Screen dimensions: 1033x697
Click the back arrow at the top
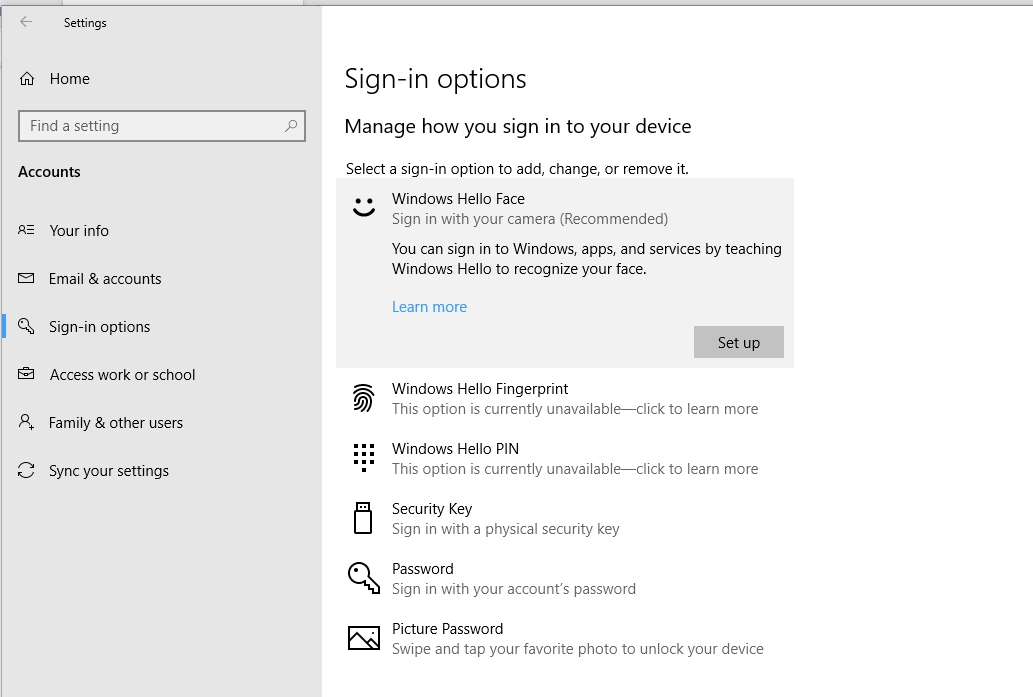point(24,22)
